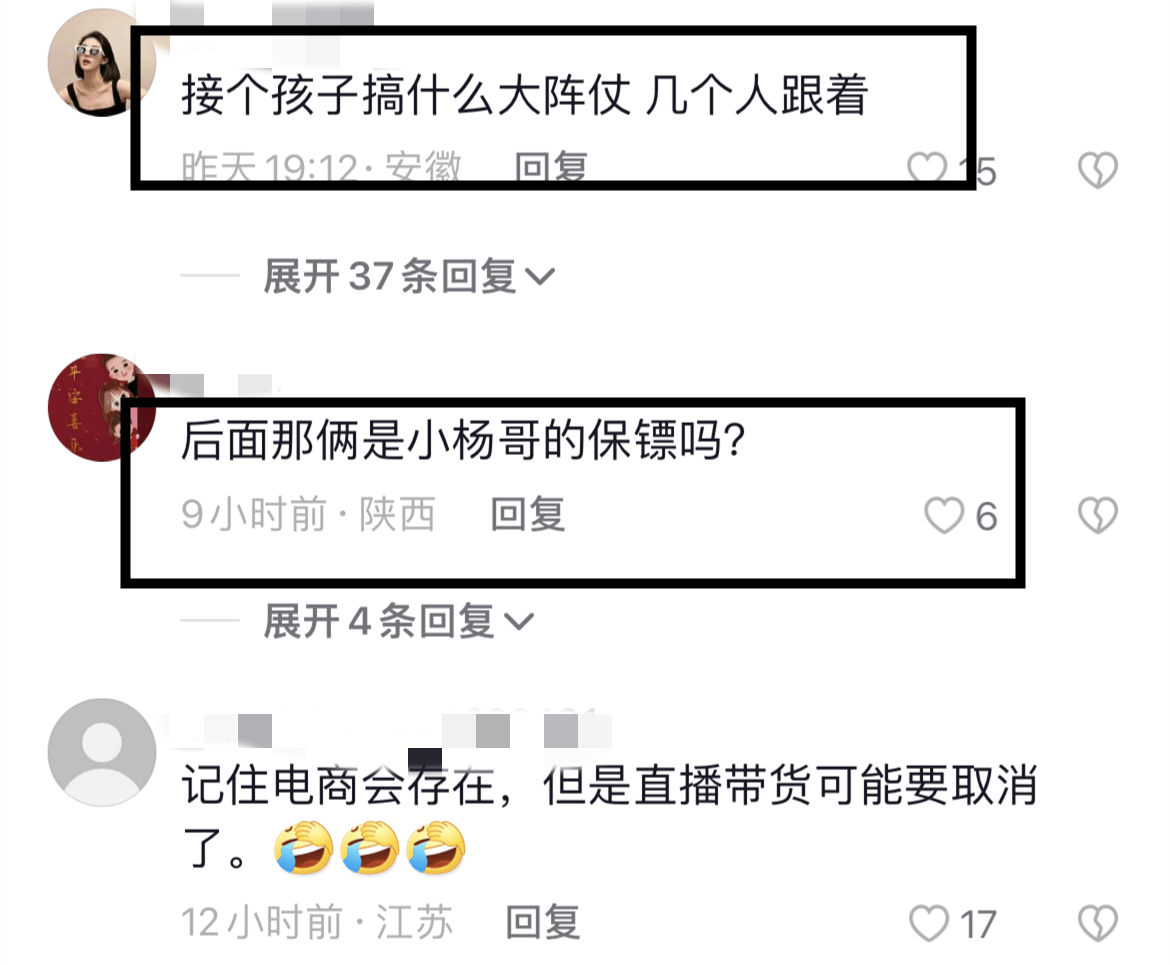Screen dimensions: 1170x965
Task: Select comment text 记住电商会存在
Action: coord(338,785)
